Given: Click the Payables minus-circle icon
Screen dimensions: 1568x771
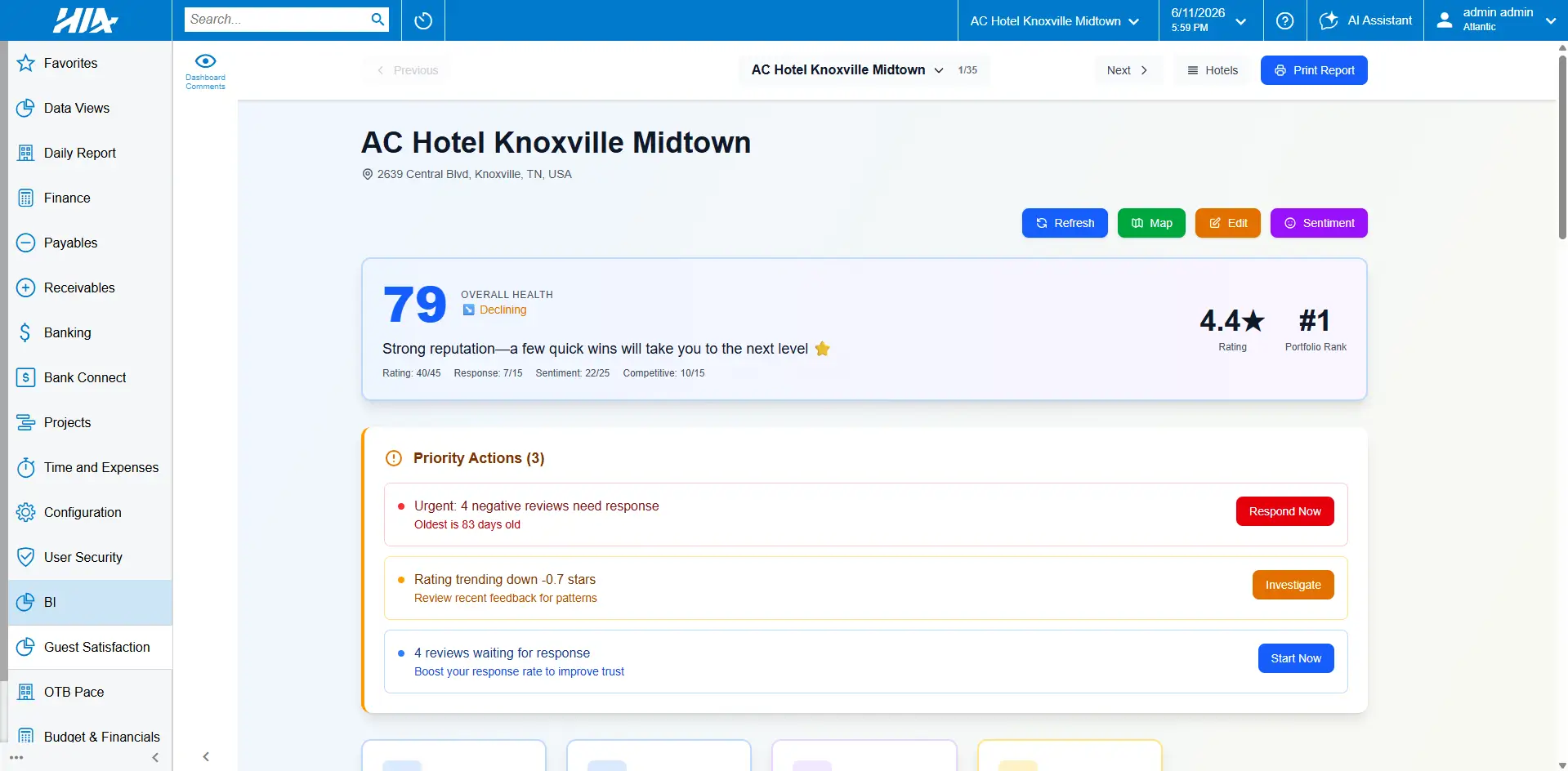Looking at the screenshot, I should pos(26,243).
